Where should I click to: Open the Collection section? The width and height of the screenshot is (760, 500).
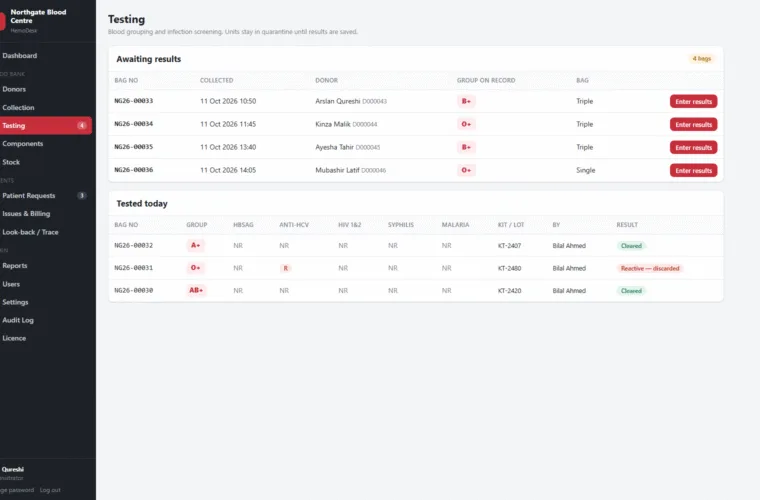(x=18, y=108)
